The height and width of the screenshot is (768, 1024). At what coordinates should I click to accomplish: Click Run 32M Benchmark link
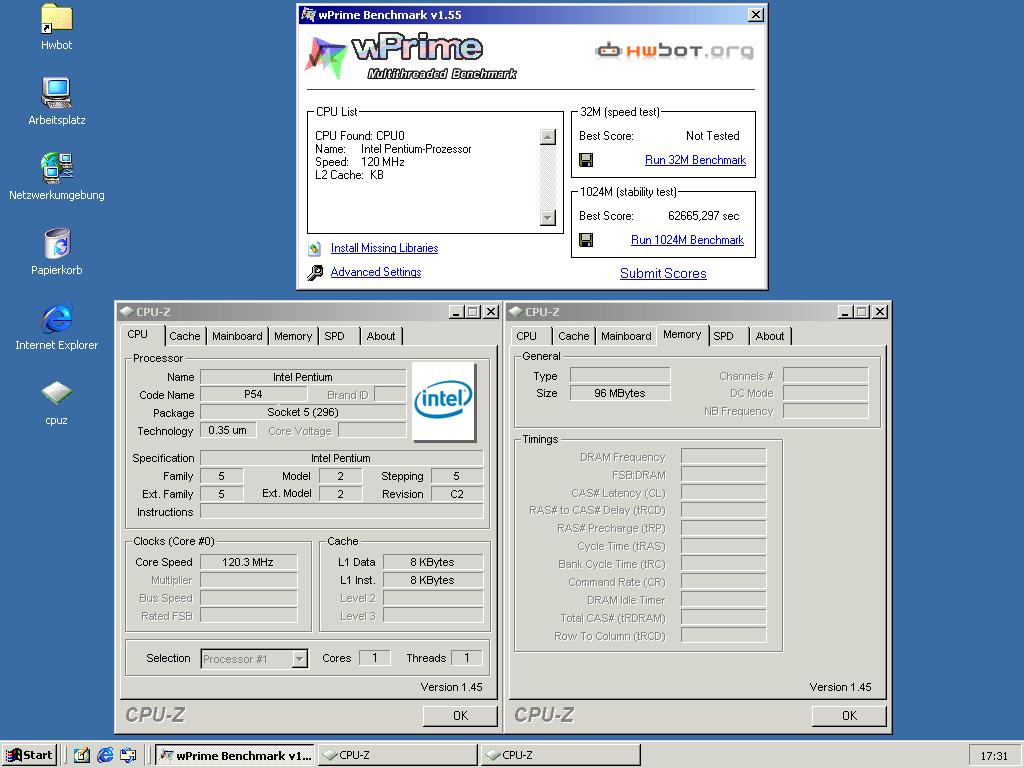695,160
